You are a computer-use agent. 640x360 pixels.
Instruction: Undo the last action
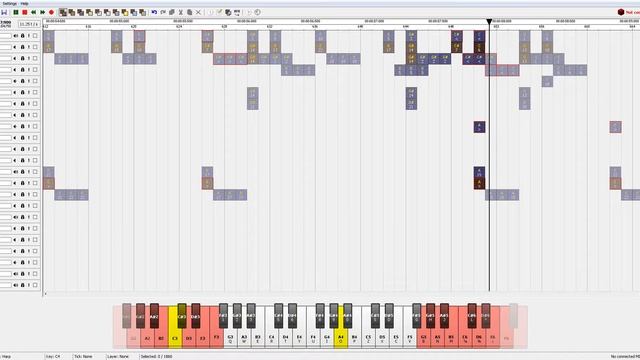click(154, 12)
